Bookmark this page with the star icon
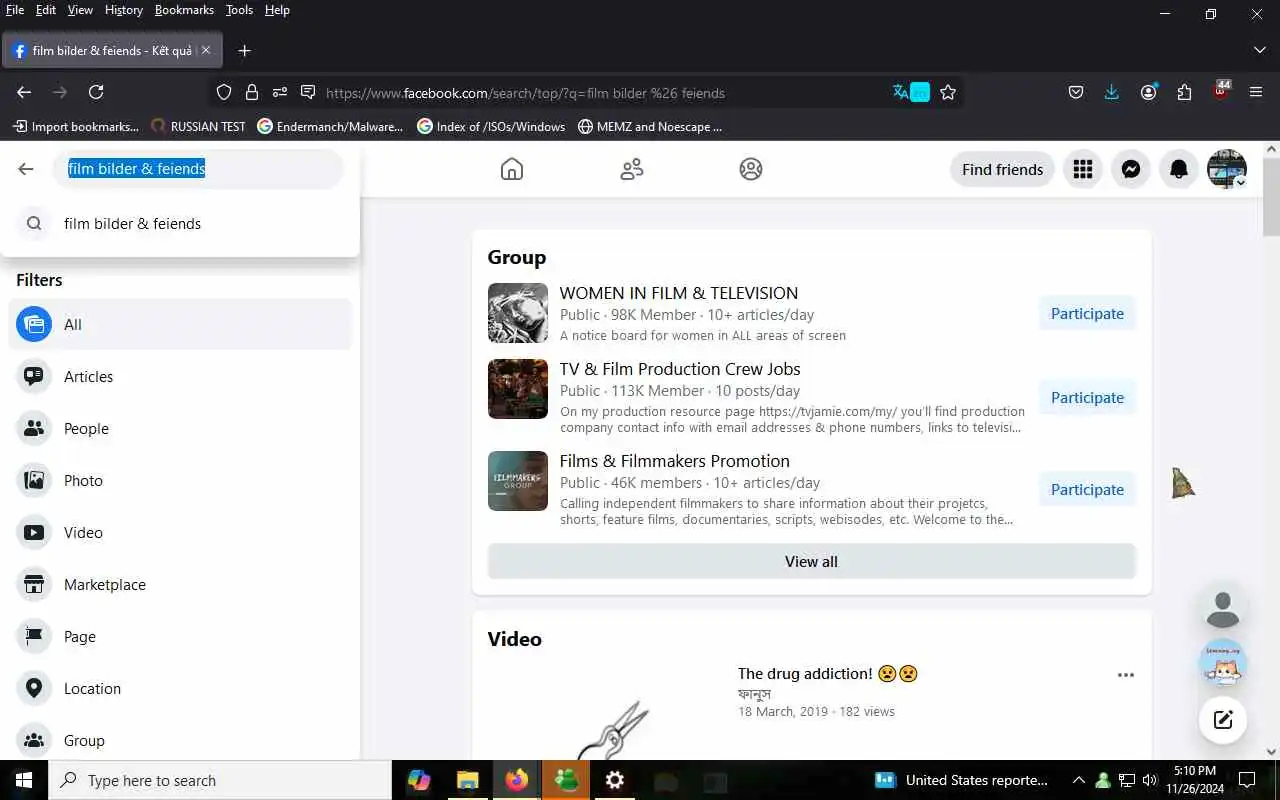The height and width of the screenshot is (800, 1280). pyautogui.click(x=948, y=92)
